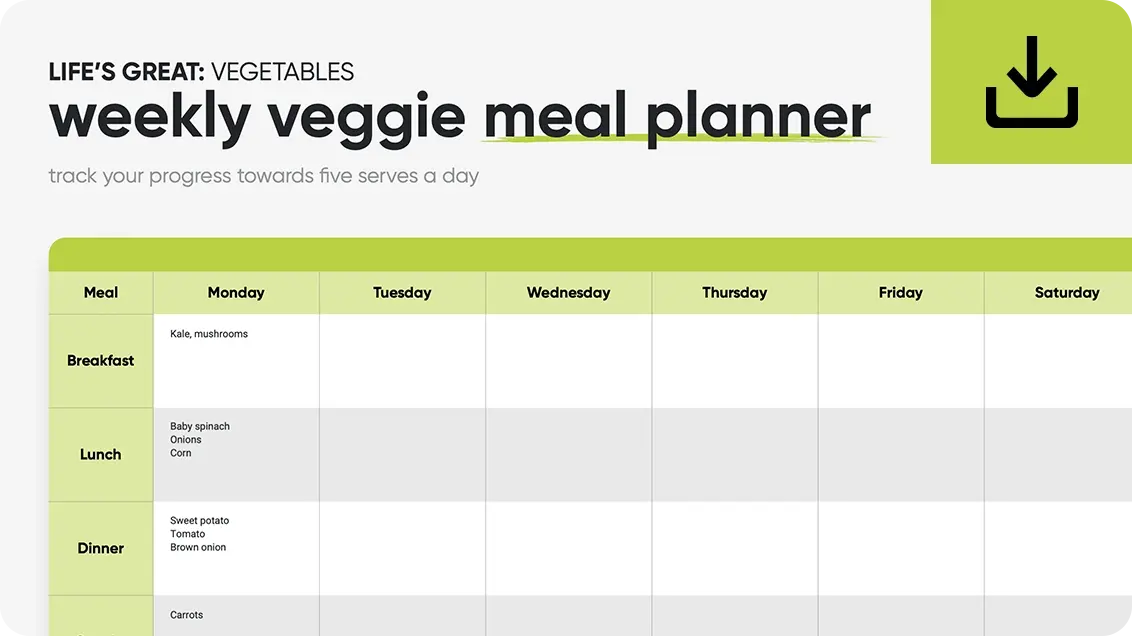This screenshot has height=636, width=1132.
Task: Click the Monday lunch cell with baby spinach
Action: click(x=236, y=455)
